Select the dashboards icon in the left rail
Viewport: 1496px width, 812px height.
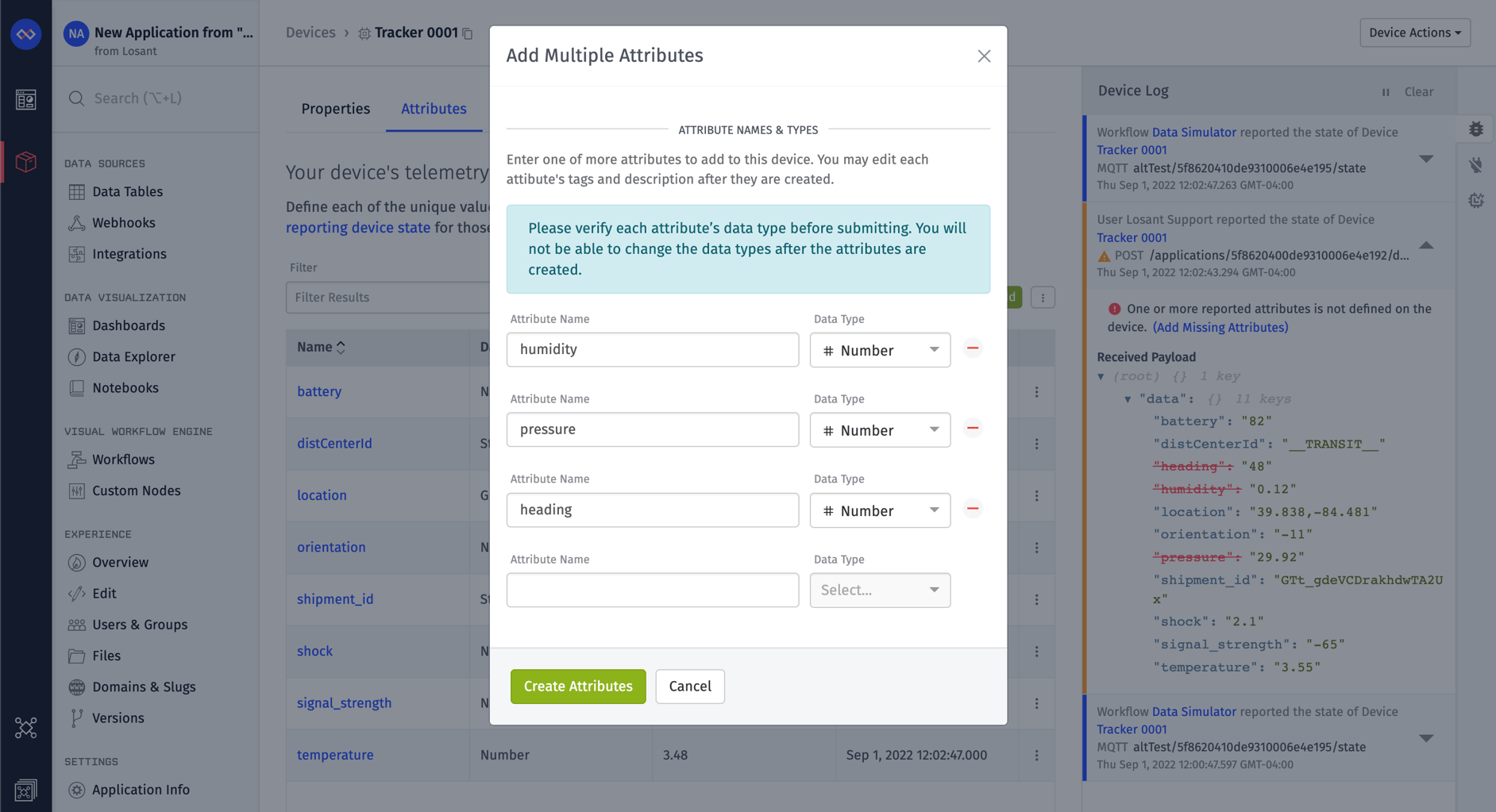pyautogui.click(x=26, y=99)
